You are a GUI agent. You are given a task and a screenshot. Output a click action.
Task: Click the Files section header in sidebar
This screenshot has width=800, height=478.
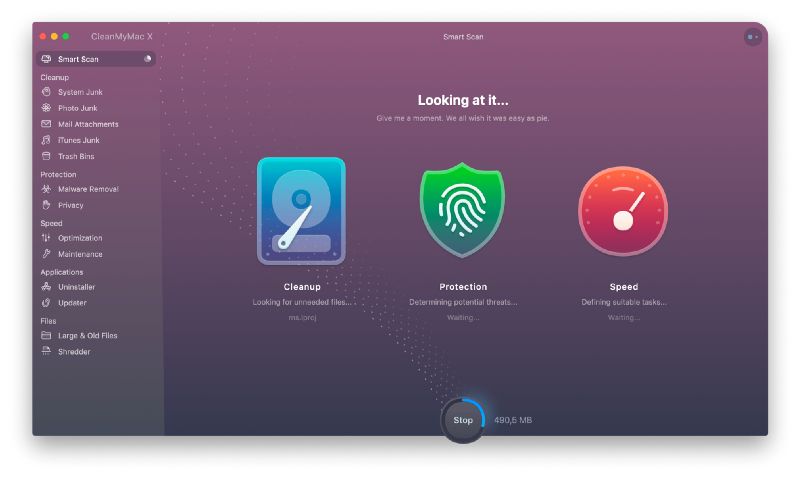(48, 321)
